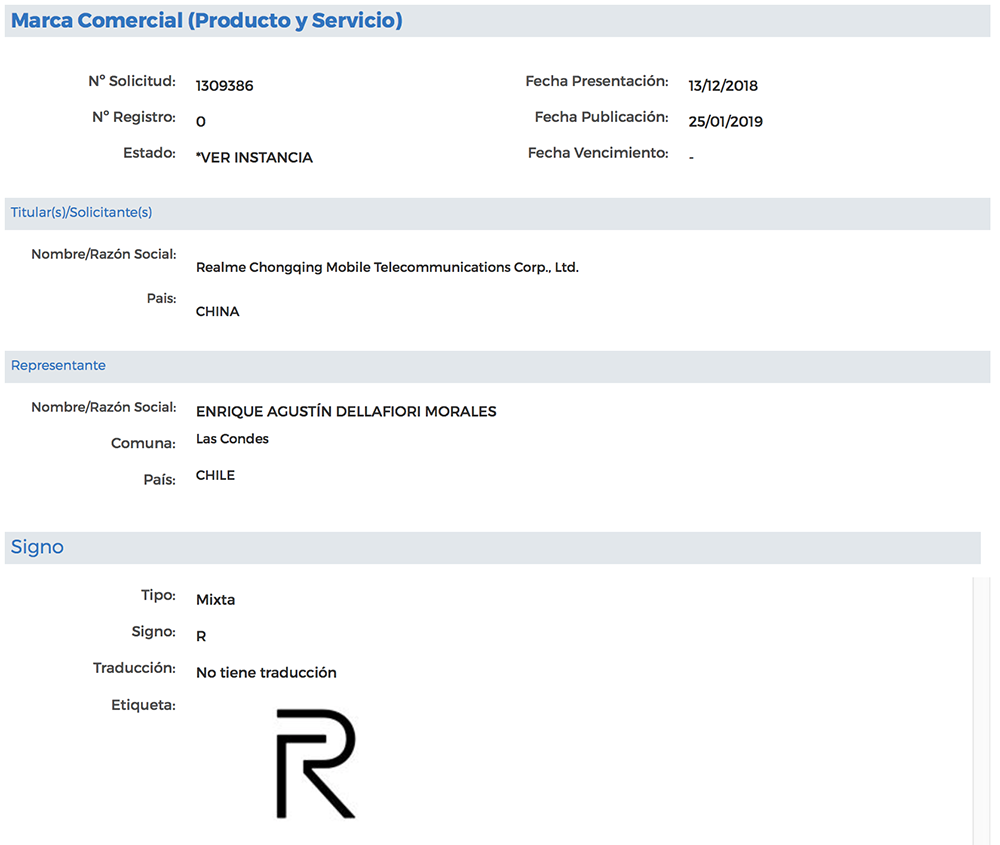
Task: Select the text No tiene traducción
Action: click(x=267, y=672)
